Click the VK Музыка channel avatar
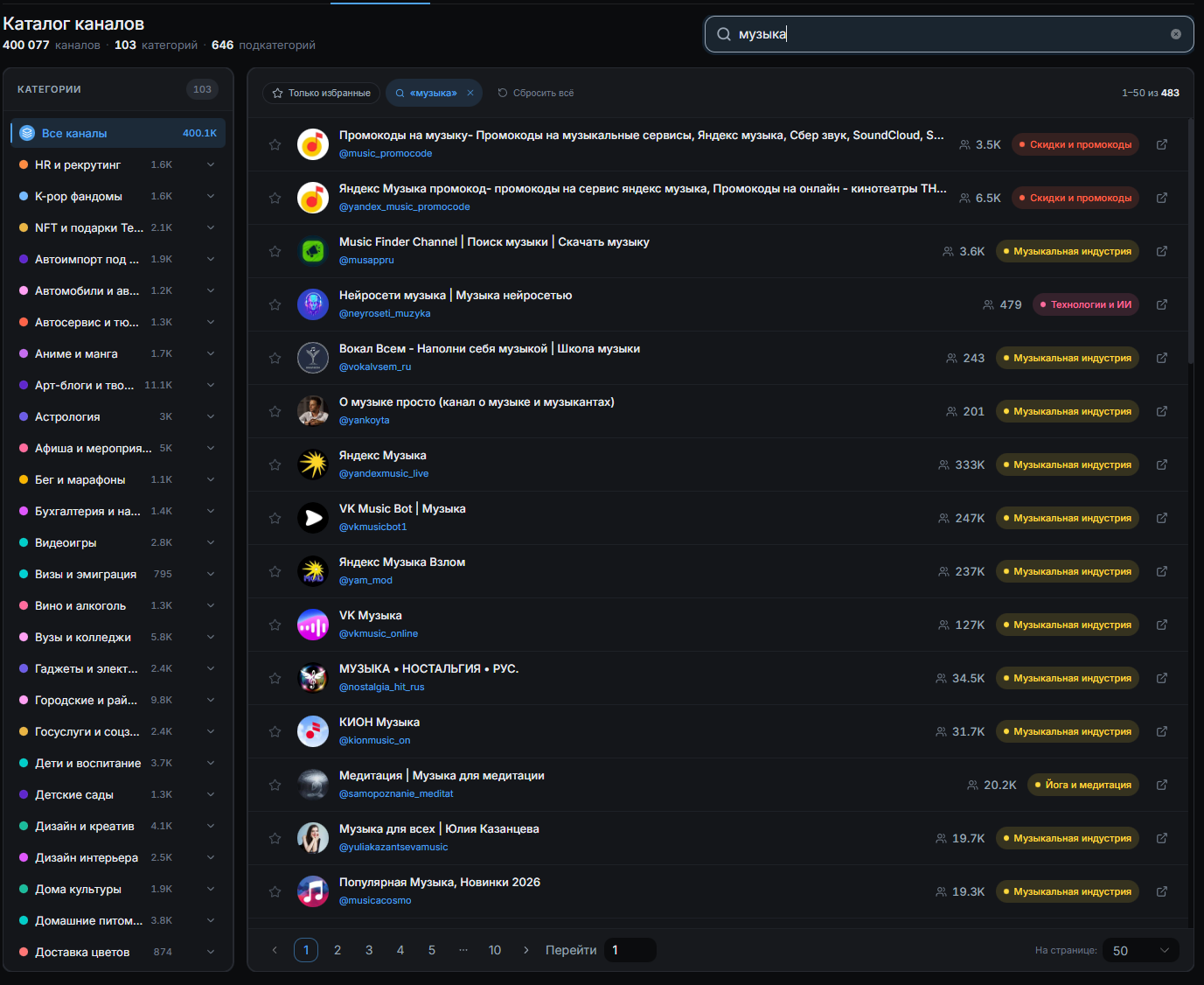 click(x=313, y=625)
